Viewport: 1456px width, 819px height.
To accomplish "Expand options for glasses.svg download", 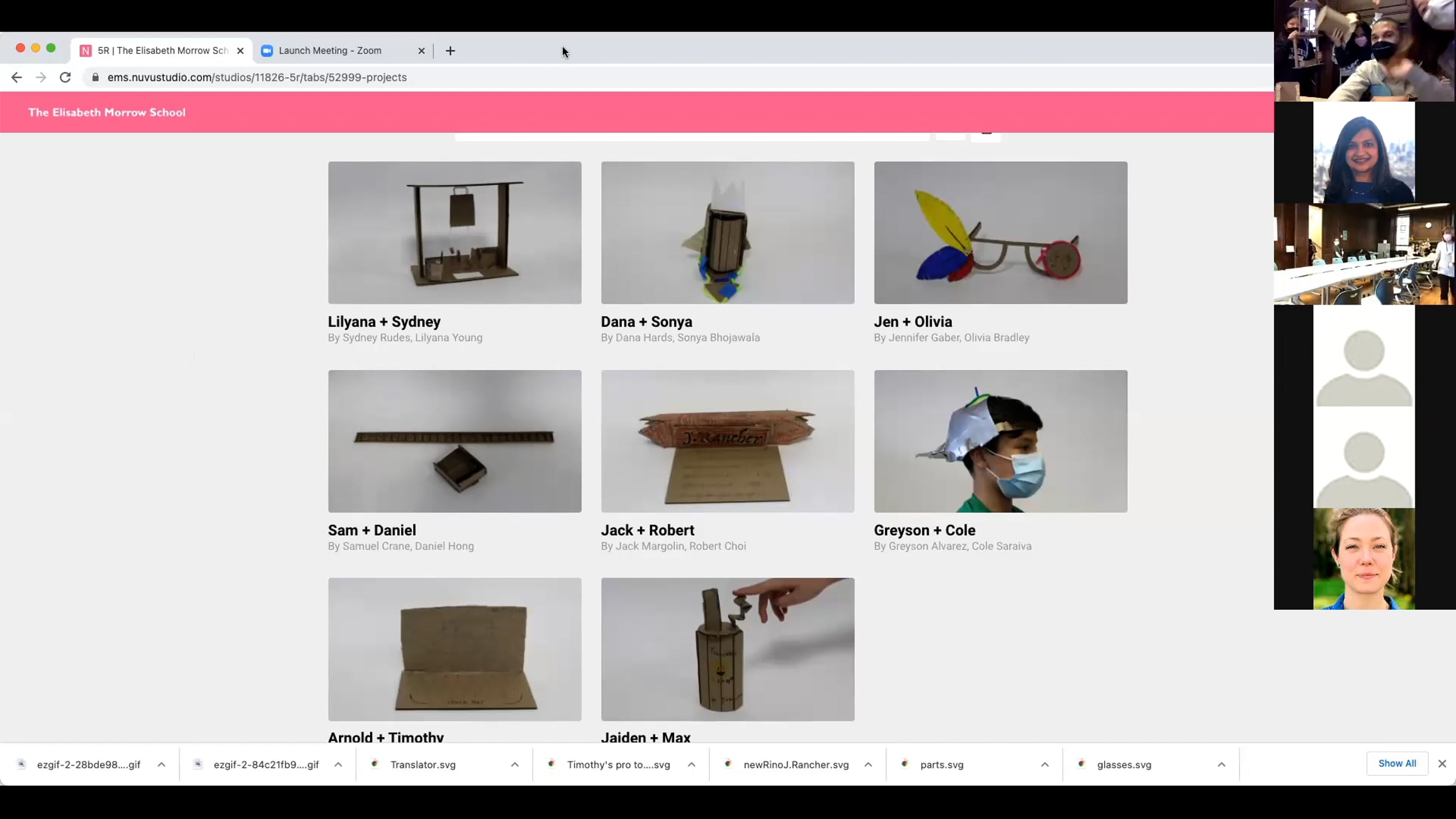I will 1221,764.
